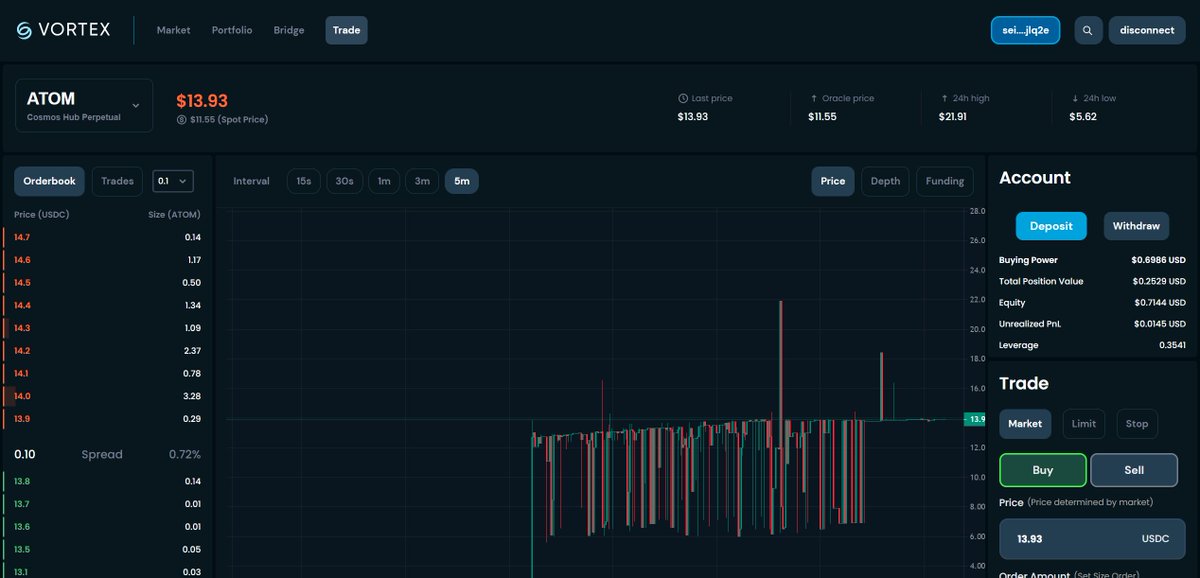Show the Funding chart view
Image resolution: width=1200 pixels, height=578 pixels.
pyautogui.click(x=944, y=181)
